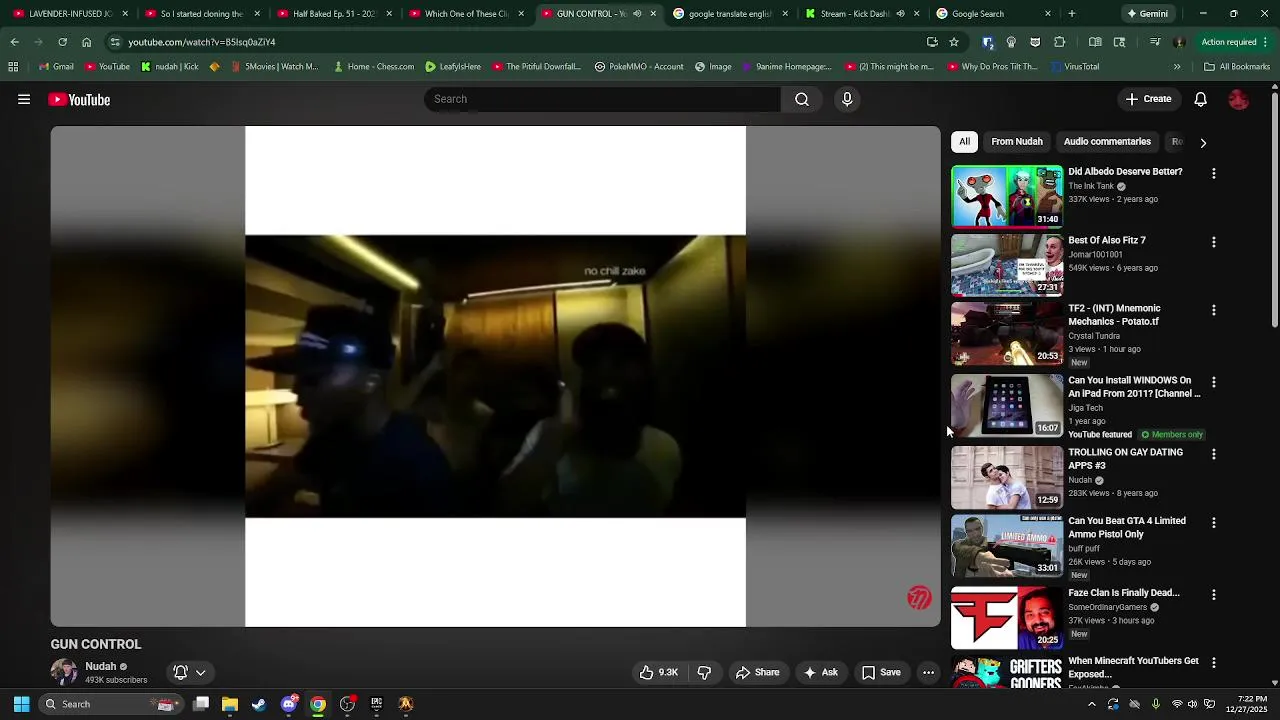Bookmark this page with the star icon

click(954, 42)
